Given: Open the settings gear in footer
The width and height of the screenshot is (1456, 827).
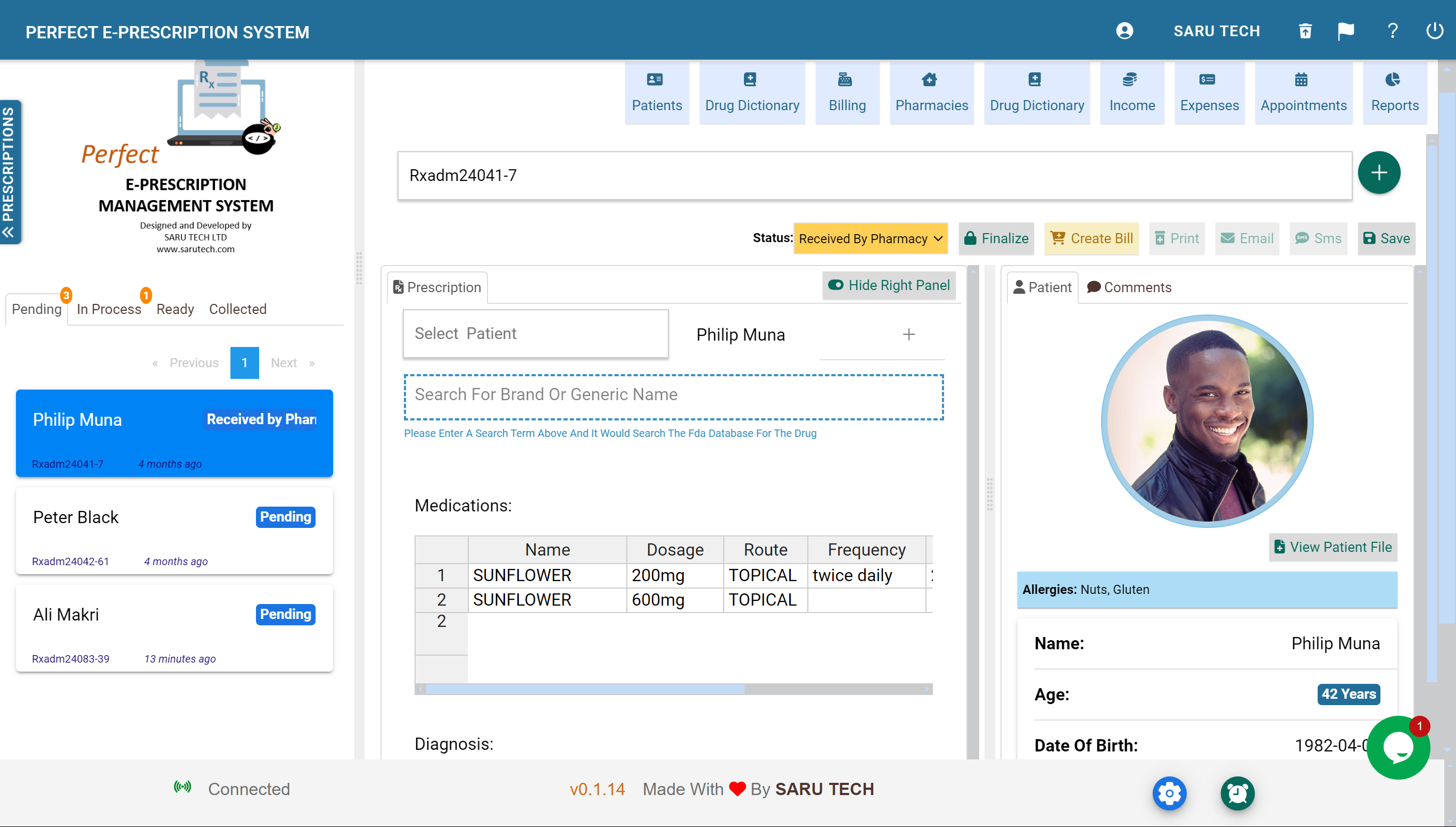Looking at the screenshot, I should coord(1169,793).
